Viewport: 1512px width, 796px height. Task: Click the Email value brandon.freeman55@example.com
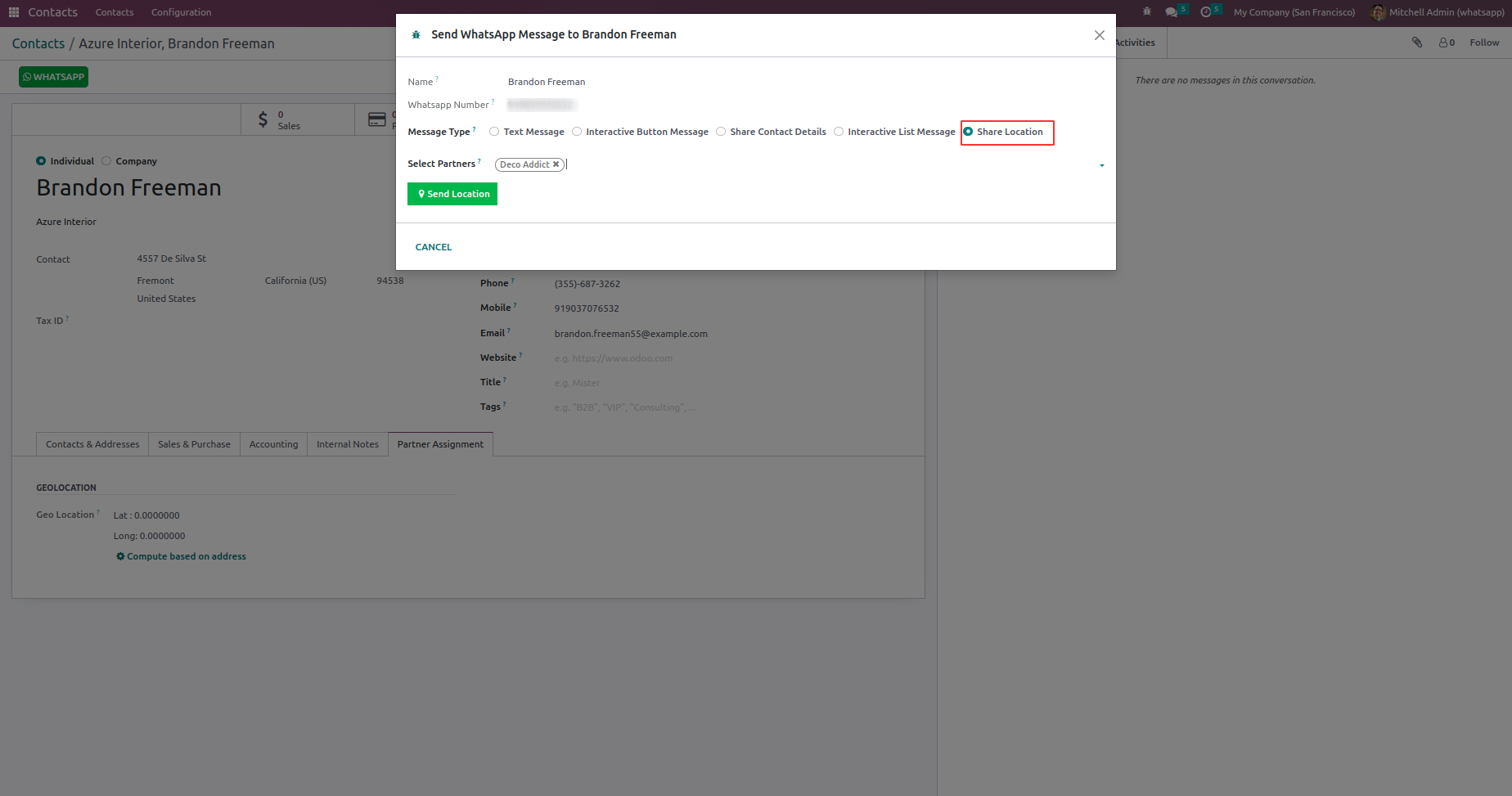631,334
